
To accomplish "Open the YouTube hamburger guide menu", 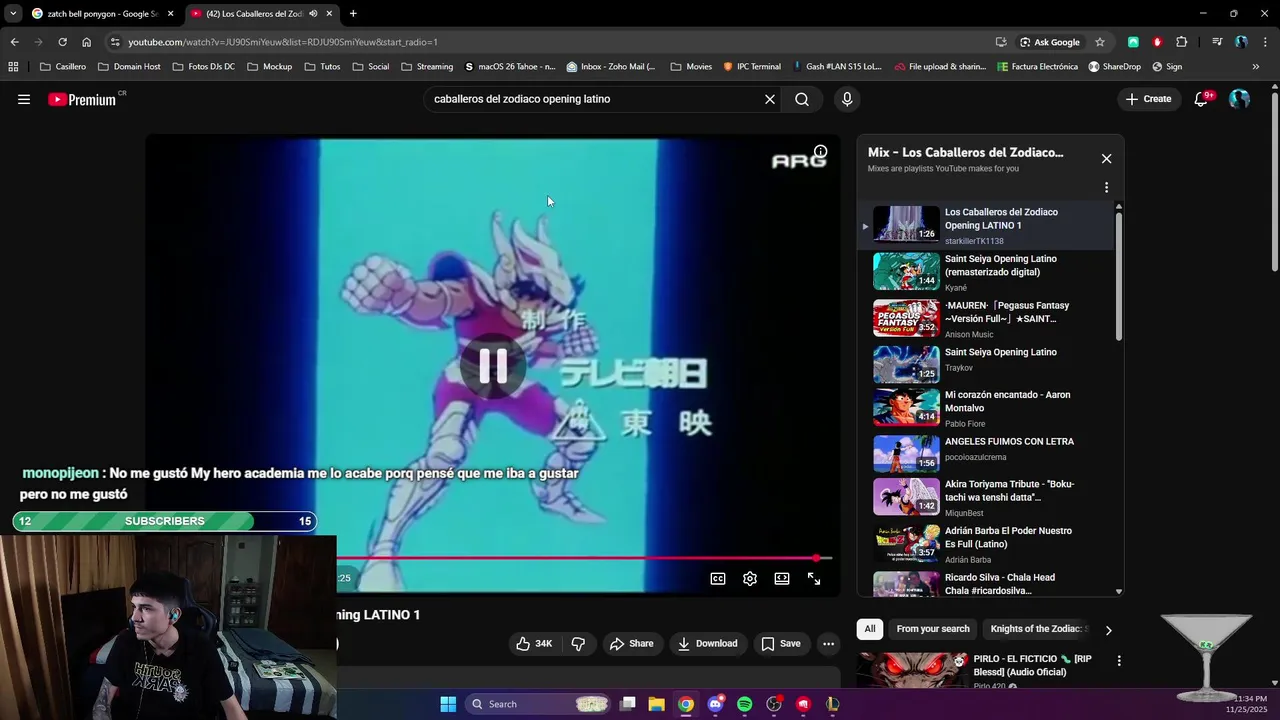I will (24, 99).
